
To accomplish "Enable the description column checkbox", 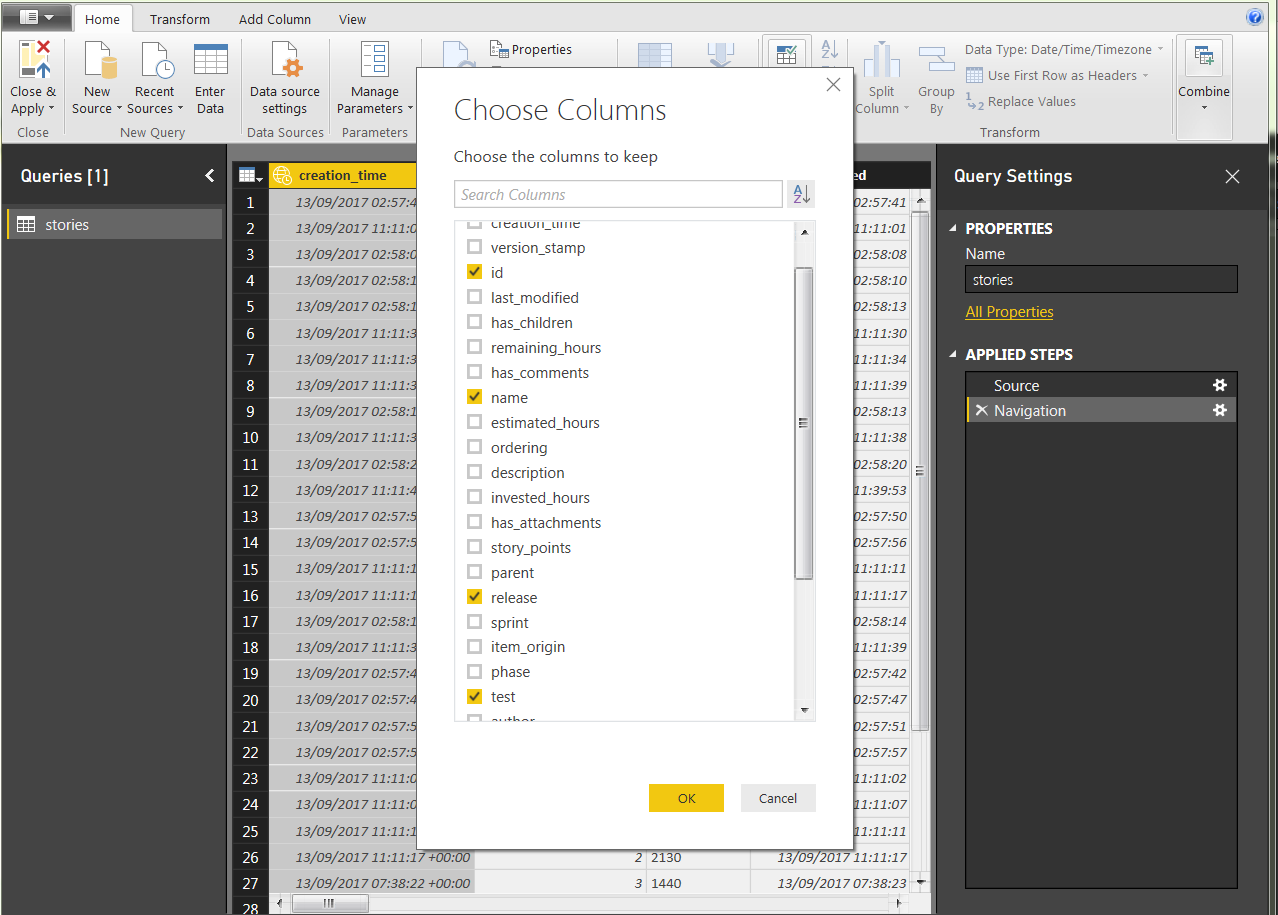I will point(475,472).
